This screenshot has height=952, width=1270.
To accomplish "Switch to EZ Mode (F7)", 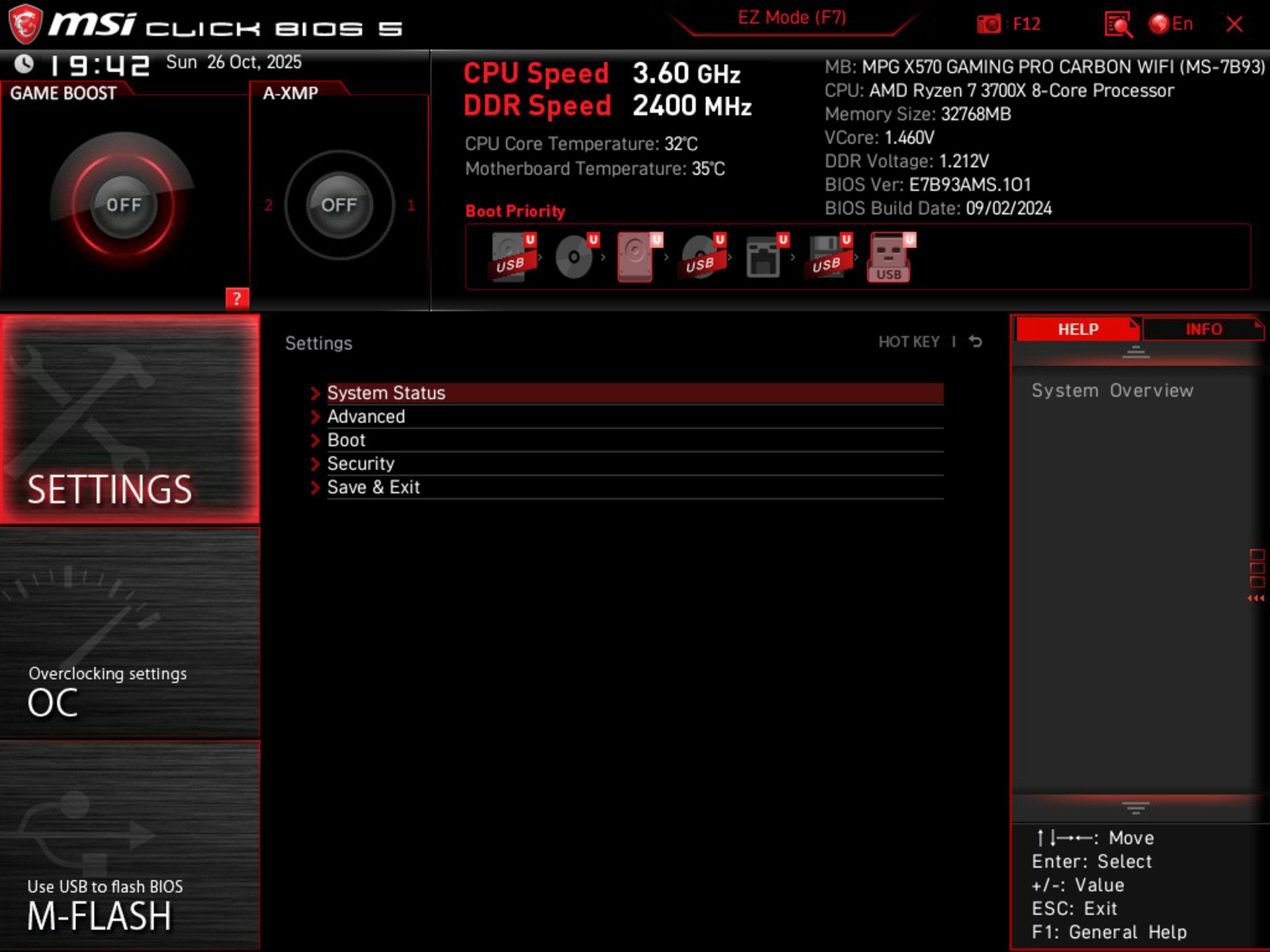I will (791, 18).
